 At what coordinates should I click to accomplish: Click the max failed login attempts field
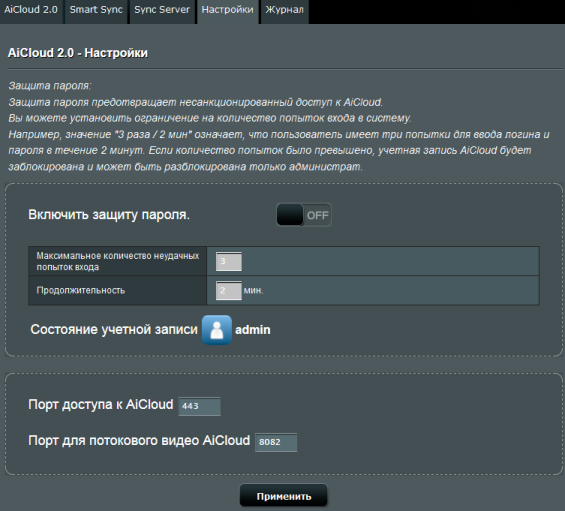[x=228, y=261]
